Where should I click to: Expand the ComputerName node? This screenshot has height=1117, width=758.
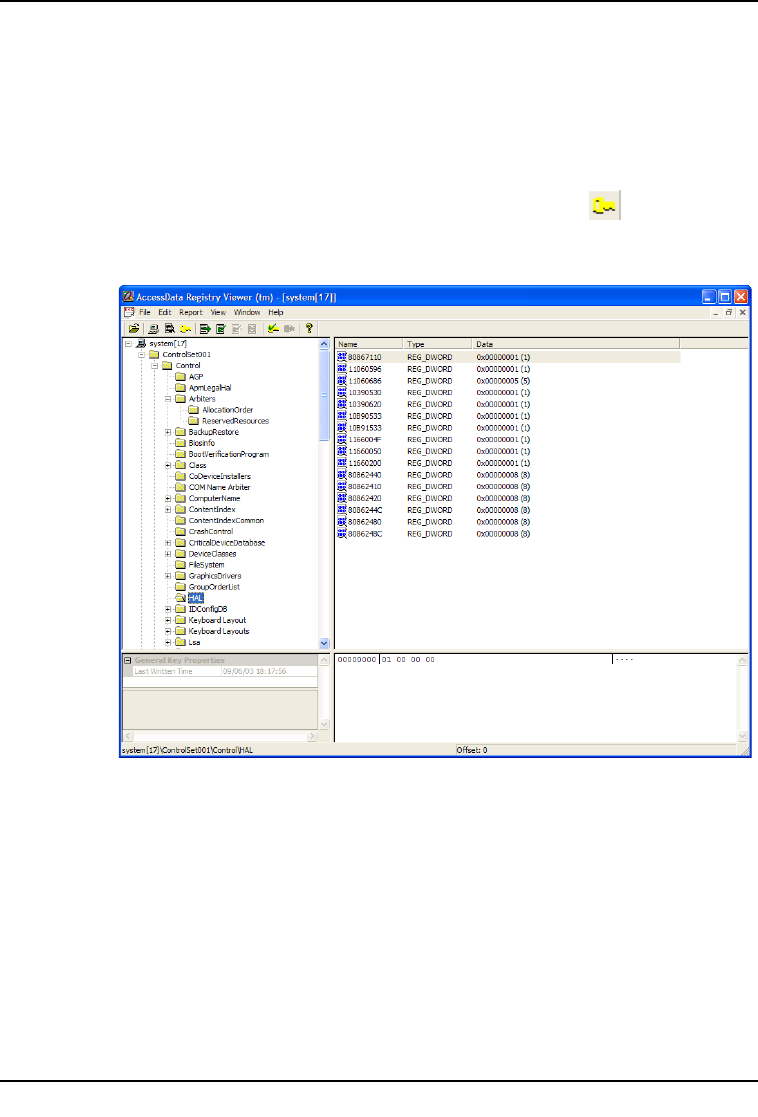click(x=168, y=498)
